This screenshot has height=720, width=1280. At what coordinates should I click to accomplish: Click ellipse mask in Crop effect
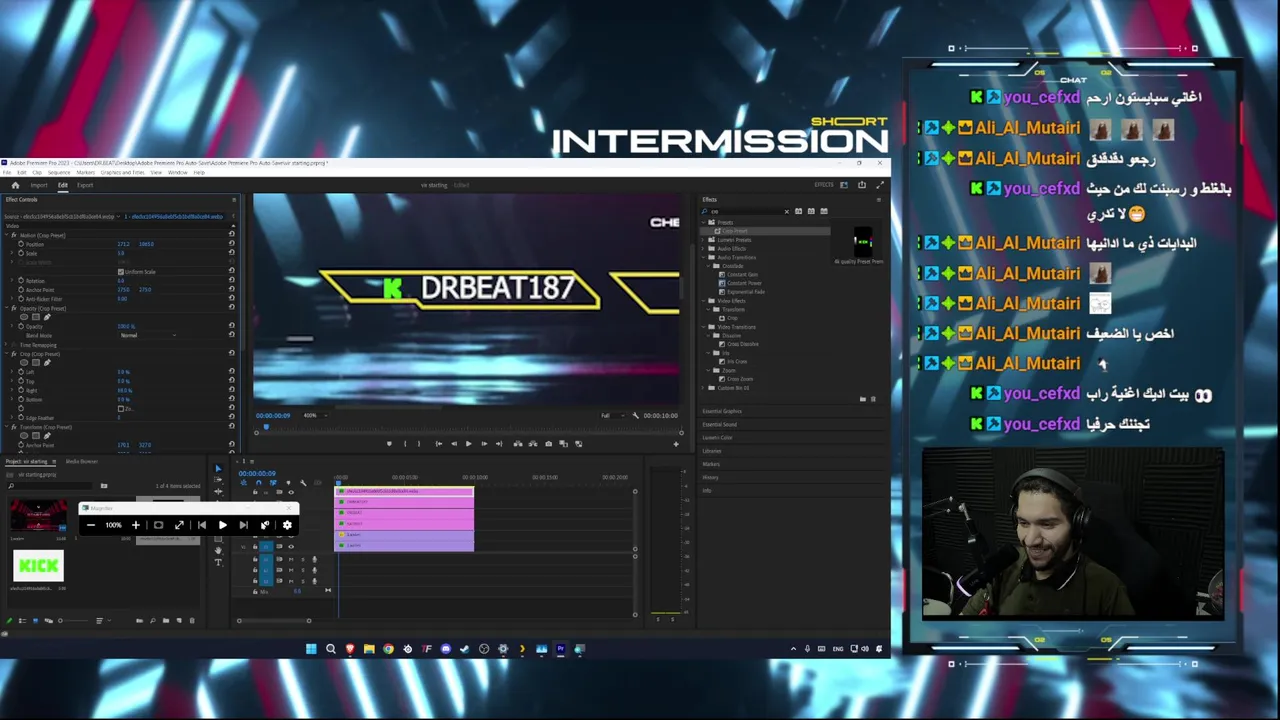pos(24,363)
